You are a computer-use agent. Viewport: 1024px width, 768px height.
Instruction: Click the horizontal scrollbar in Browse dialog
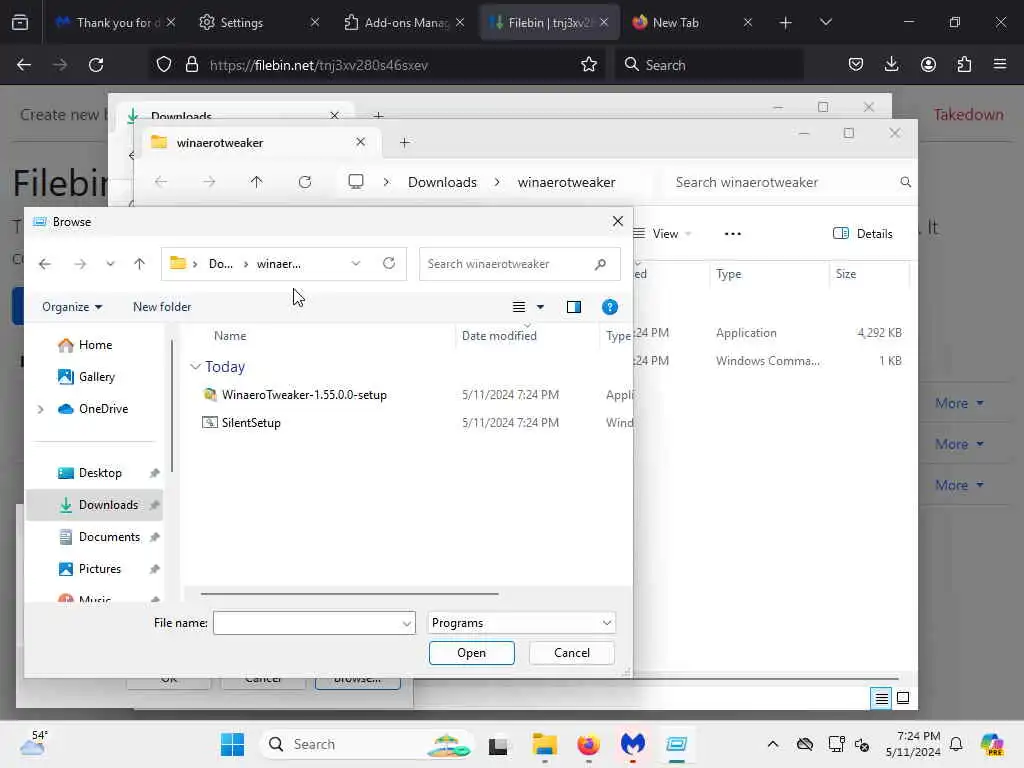349,594
